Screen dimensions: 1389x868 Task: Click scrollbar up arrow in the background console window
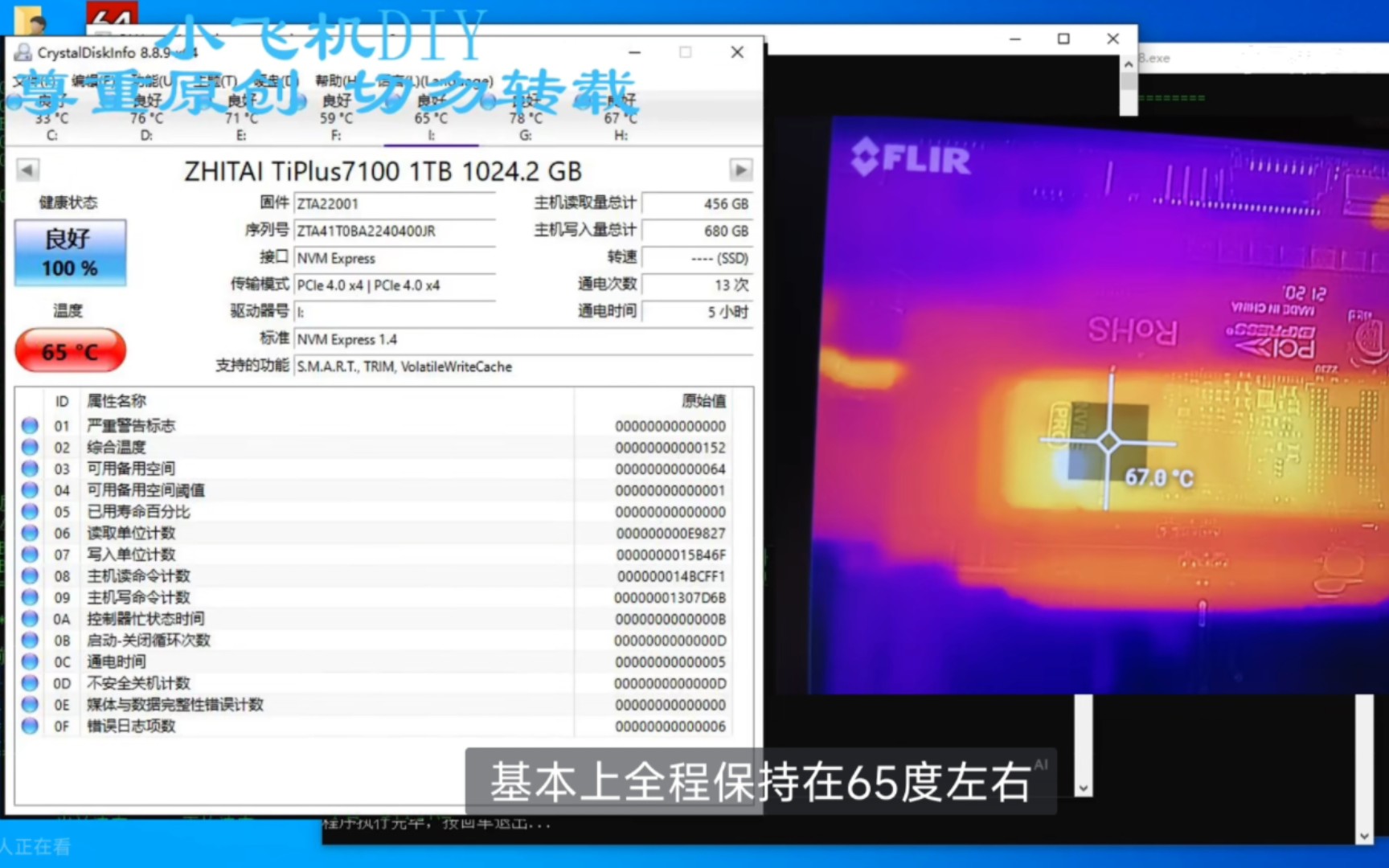(1129, 63)
